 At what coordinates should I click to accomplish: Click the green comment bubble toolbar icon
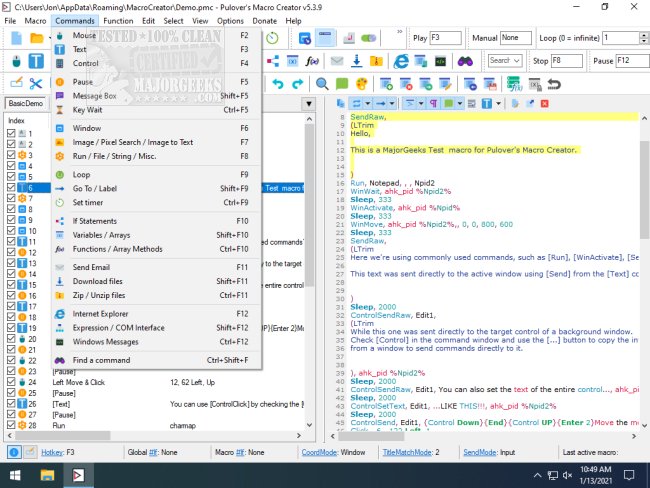[x=342, y=84]
